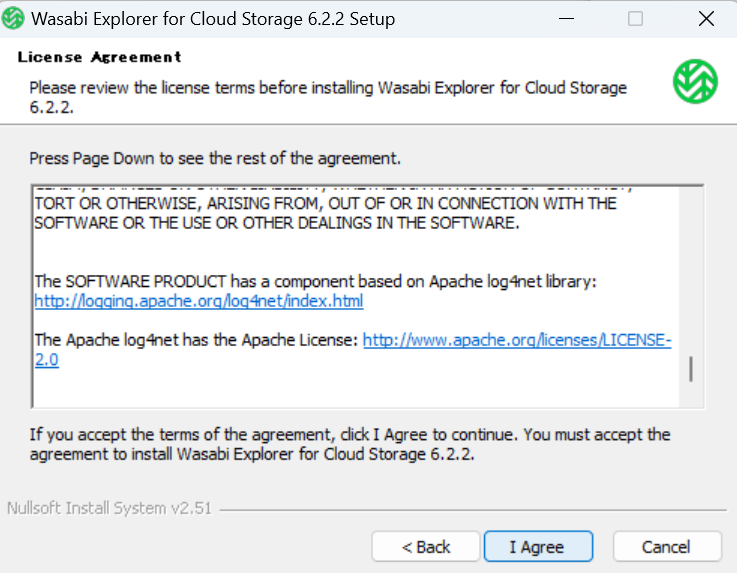Click the 'If you accept the terms' instruction text
Screen dimensions: 737x573
(350, 444)
